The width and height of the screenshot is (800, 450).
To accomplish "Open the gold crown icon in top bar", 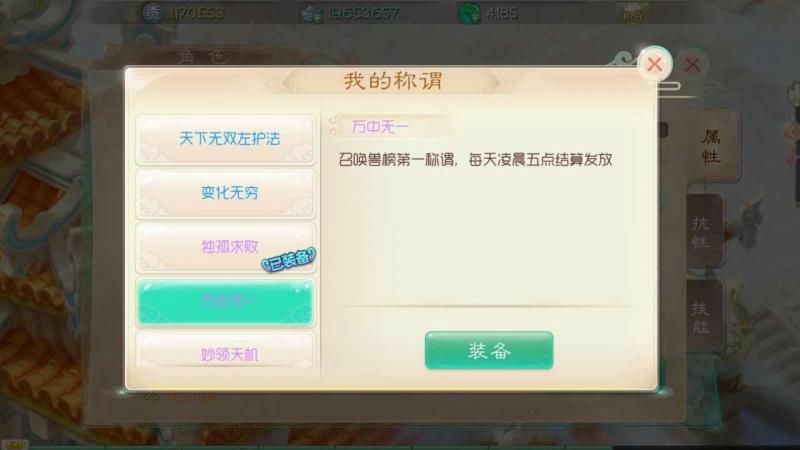I will click(x=632, y=12).
